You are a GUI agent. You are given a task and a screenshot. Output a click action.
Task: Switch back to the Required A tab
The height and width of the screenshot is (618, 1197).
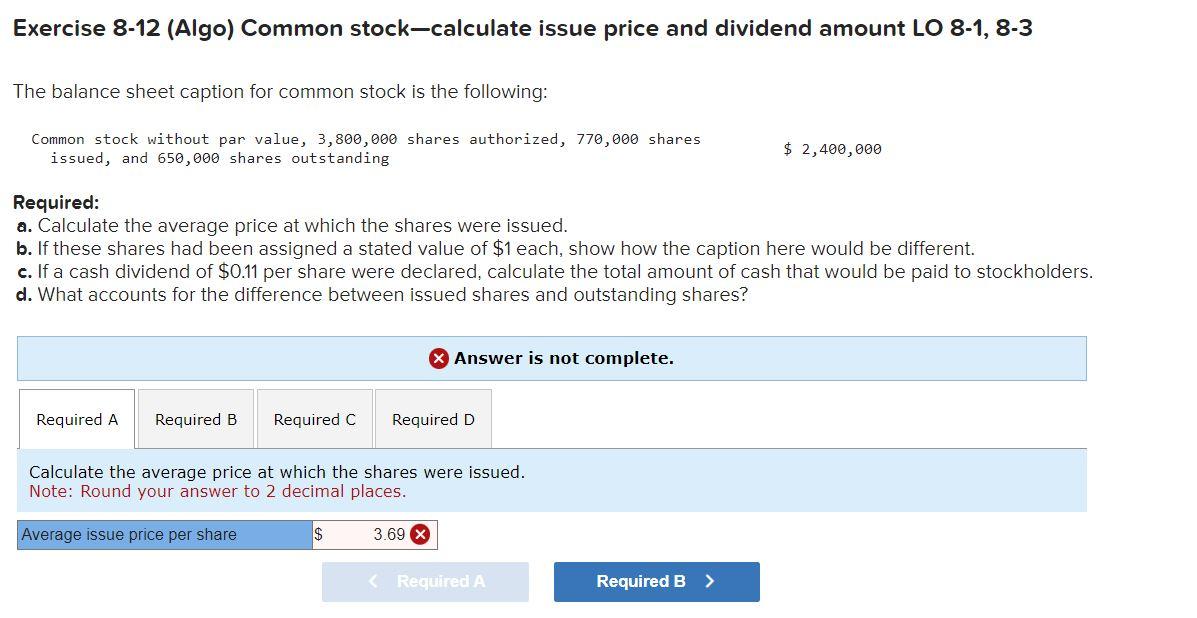coord(76,418)
